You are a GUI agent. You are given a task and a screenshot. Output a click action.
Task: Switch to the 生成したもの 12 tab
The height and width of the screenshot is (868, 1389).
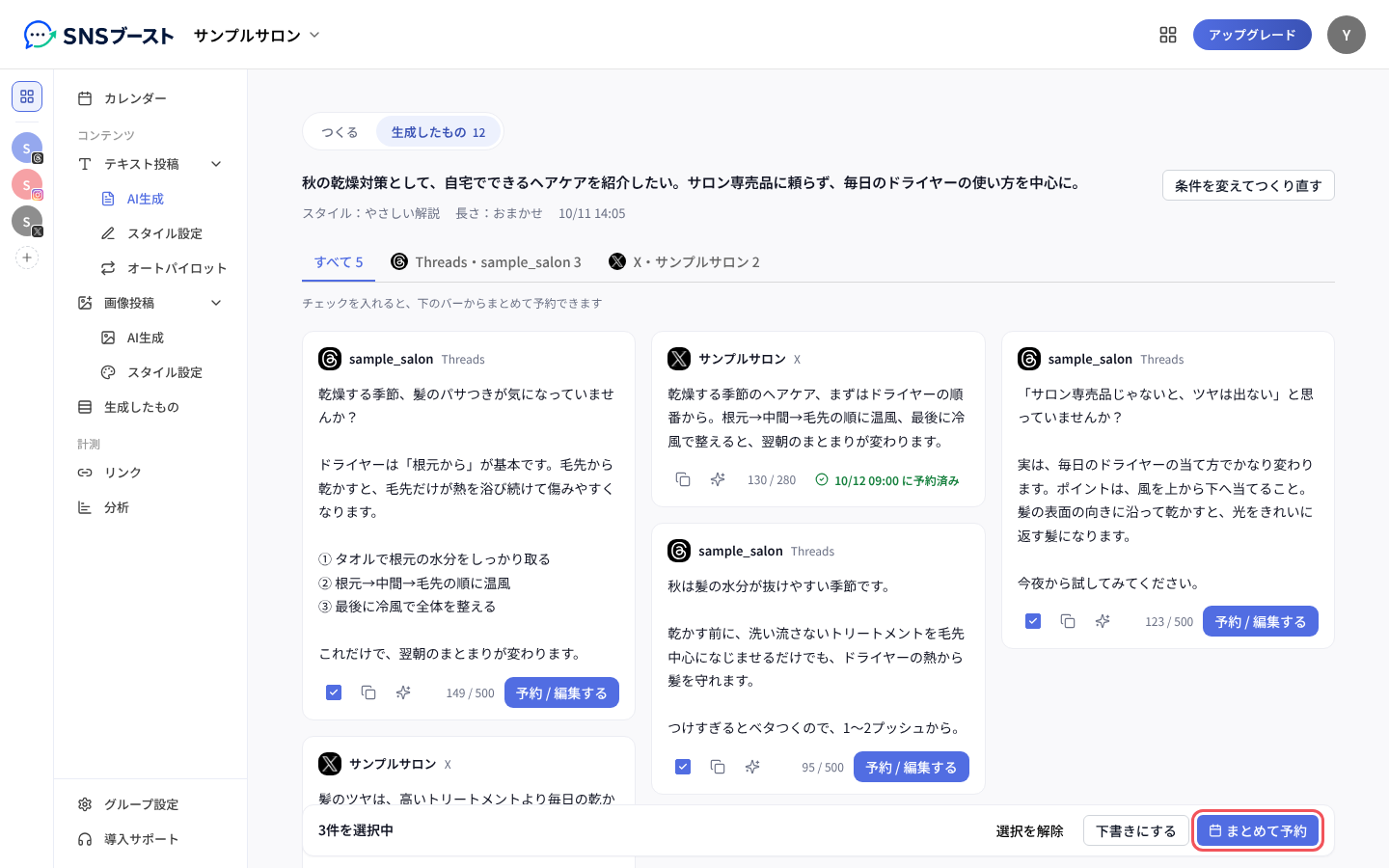click(438, 132)
